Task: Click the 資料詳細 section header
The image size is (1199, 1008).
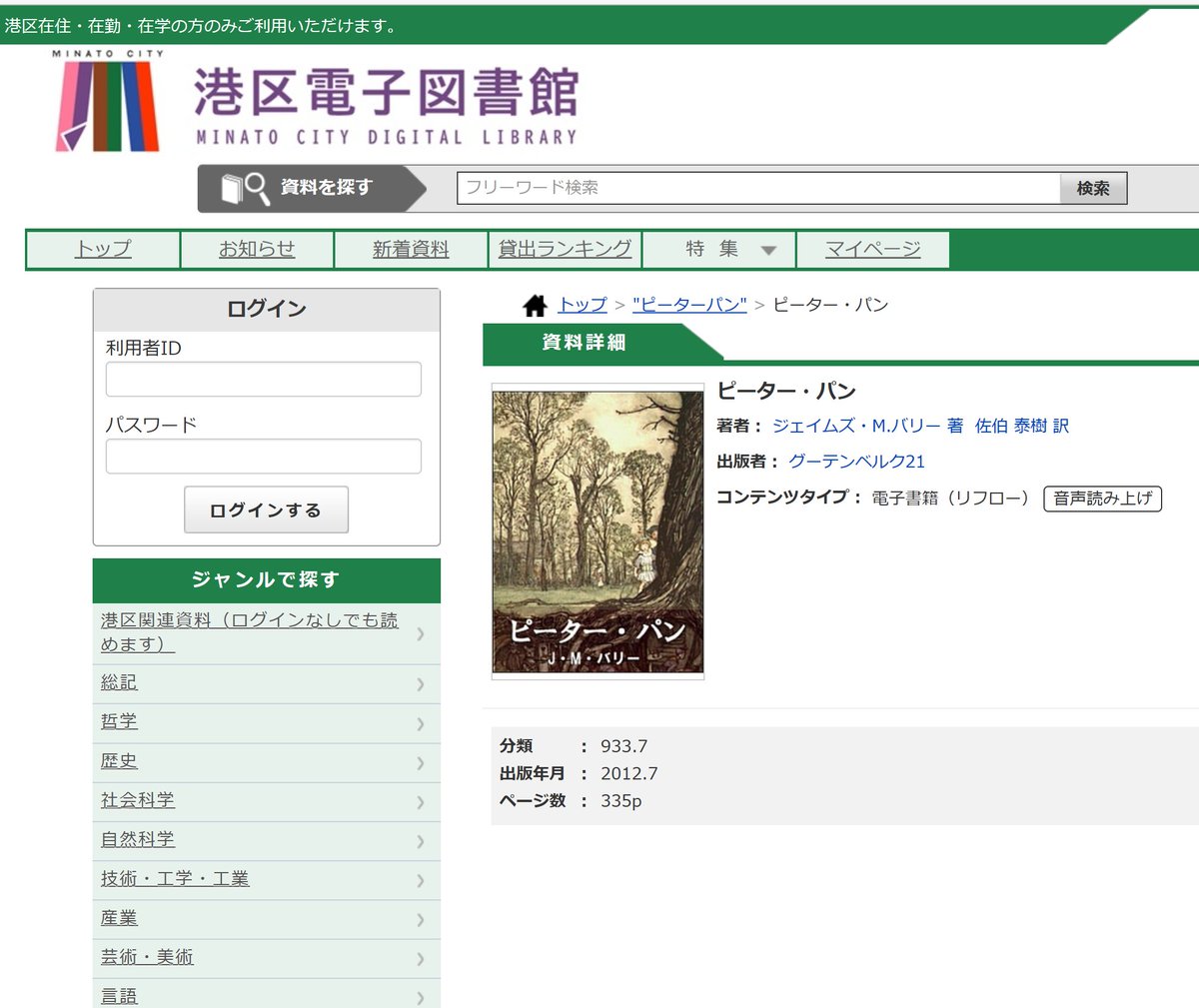Action: click(585, 343)
